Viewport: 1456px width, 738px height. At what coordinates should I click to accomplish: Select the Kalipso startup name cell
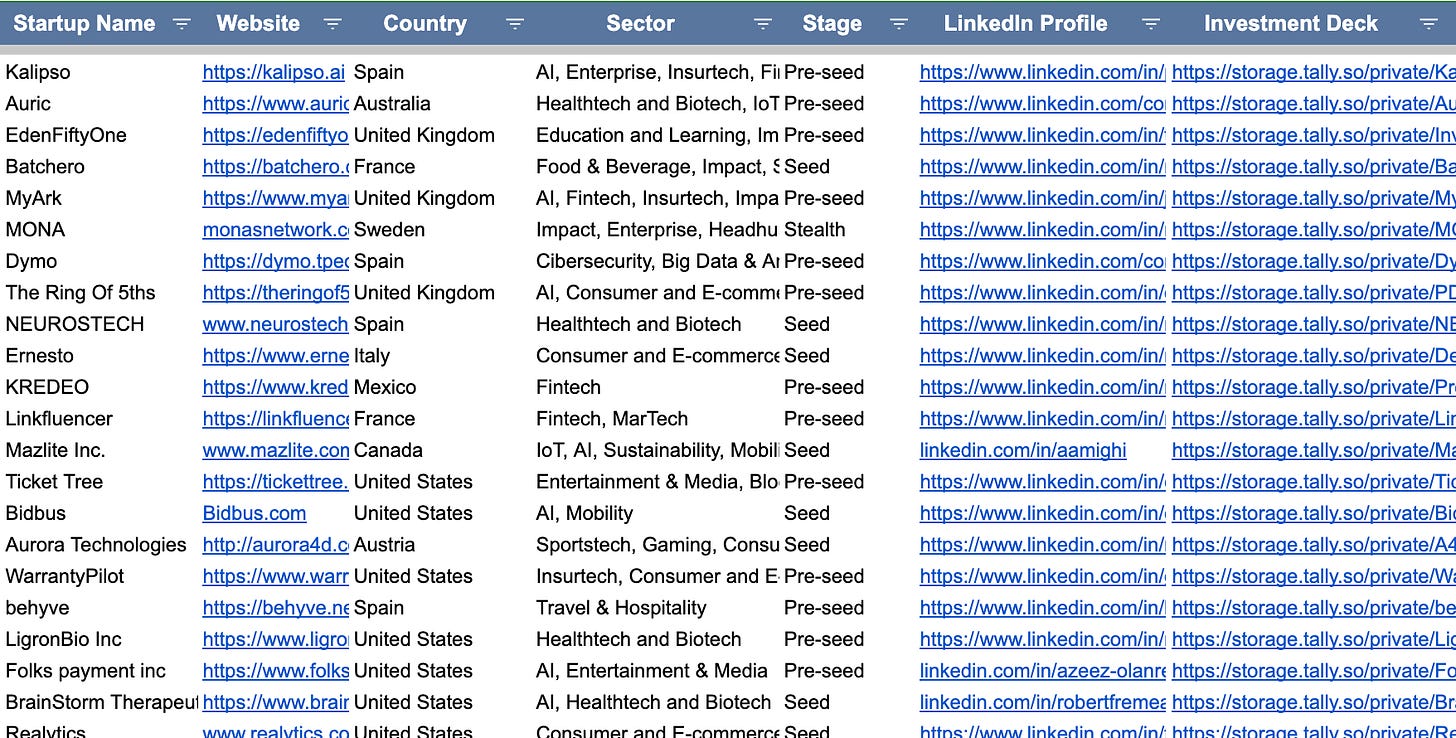pyautogui.click(x=38, y=72)
